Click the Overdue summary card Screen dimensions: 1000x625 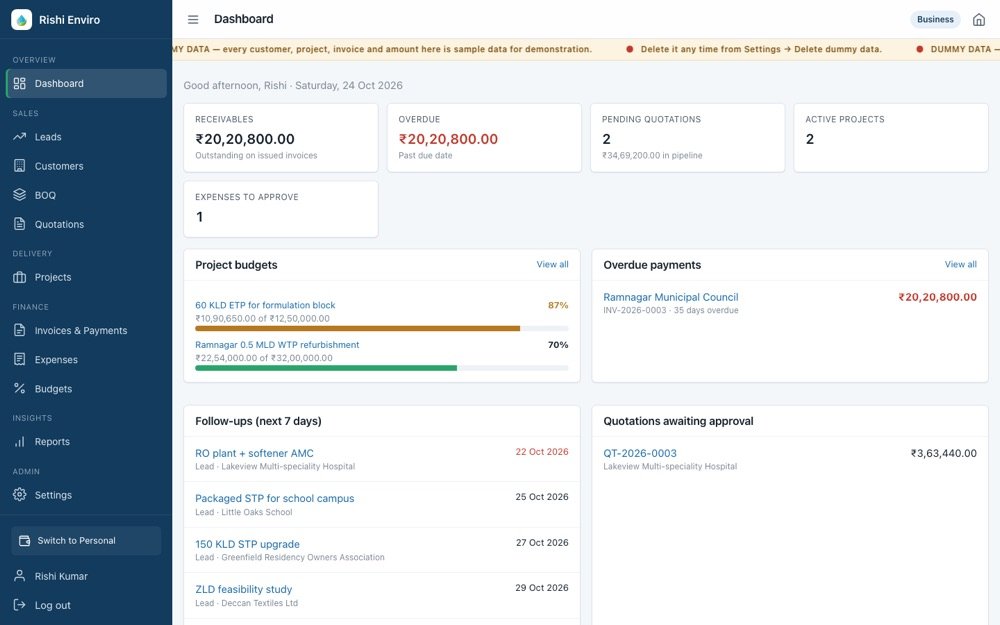pos(484,138)
